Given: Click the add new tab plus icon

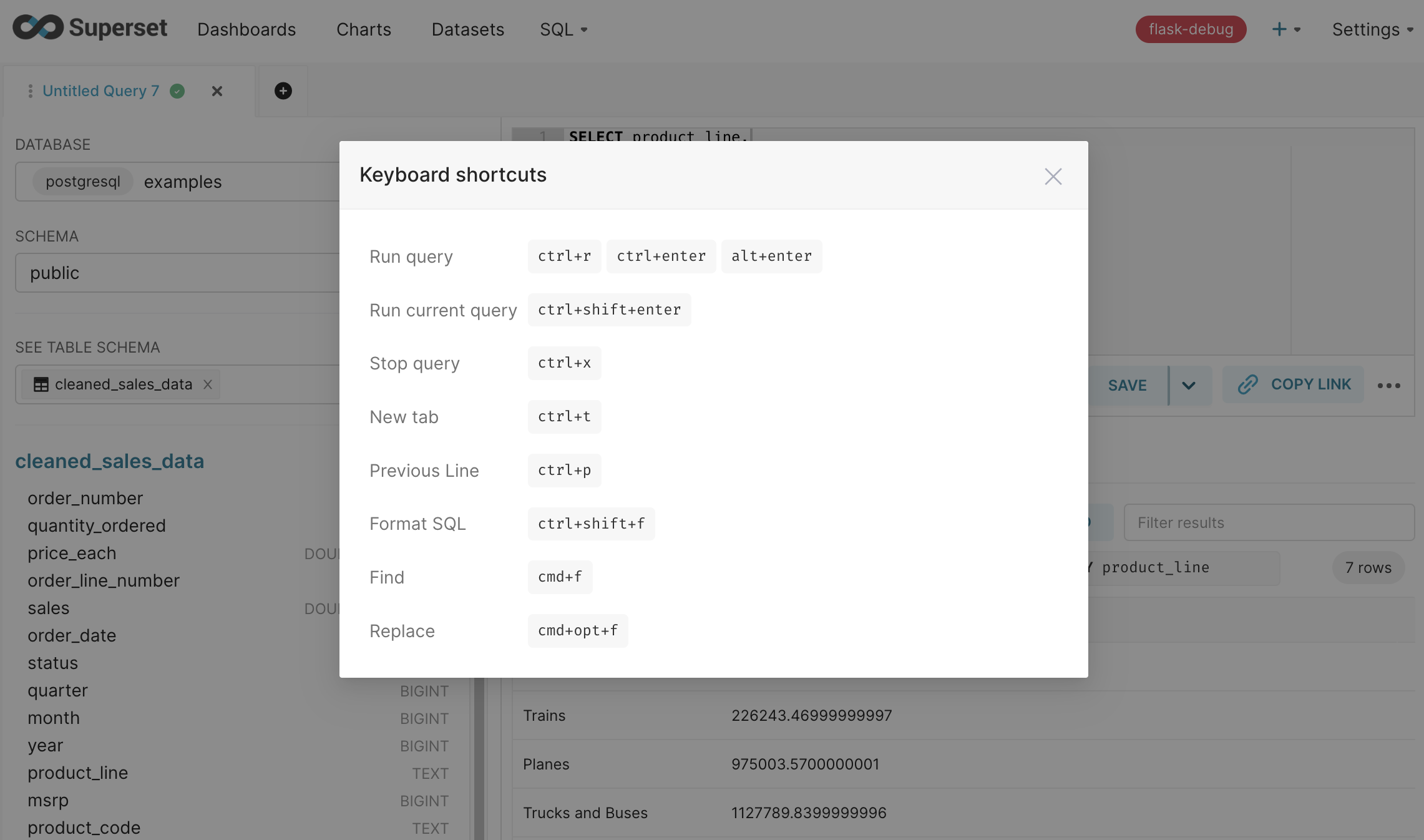Looking at the screenshot, I should click(x=283, y=91).
